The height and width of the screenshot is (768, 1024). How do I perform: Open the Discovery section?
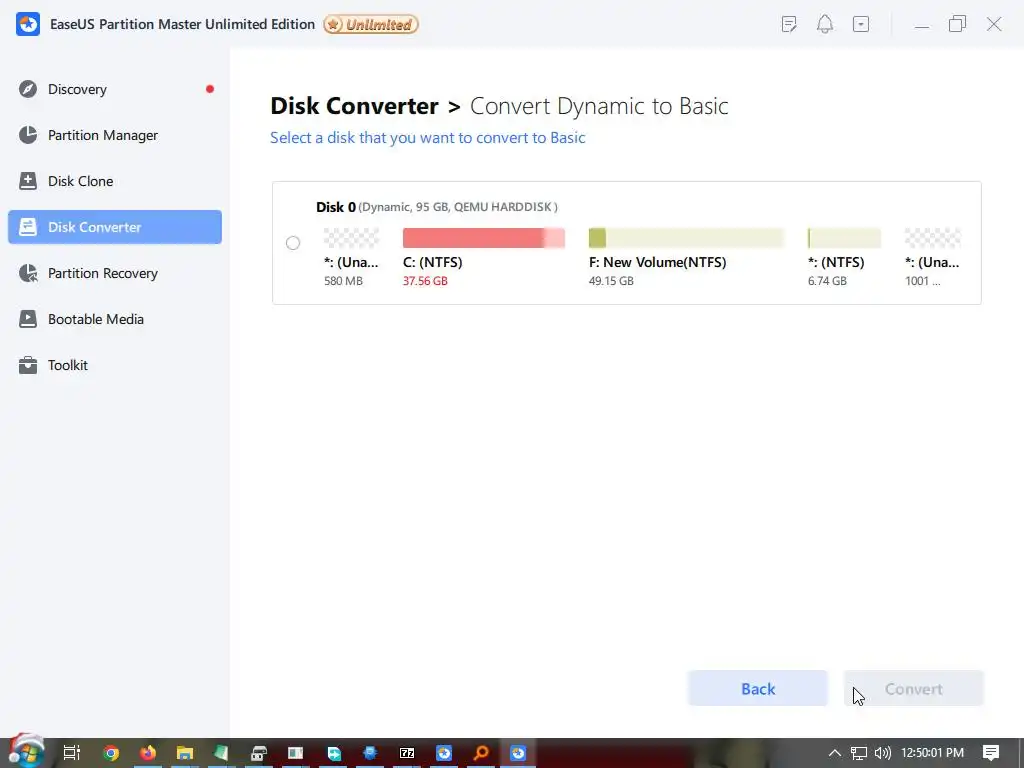pos(114,89)
